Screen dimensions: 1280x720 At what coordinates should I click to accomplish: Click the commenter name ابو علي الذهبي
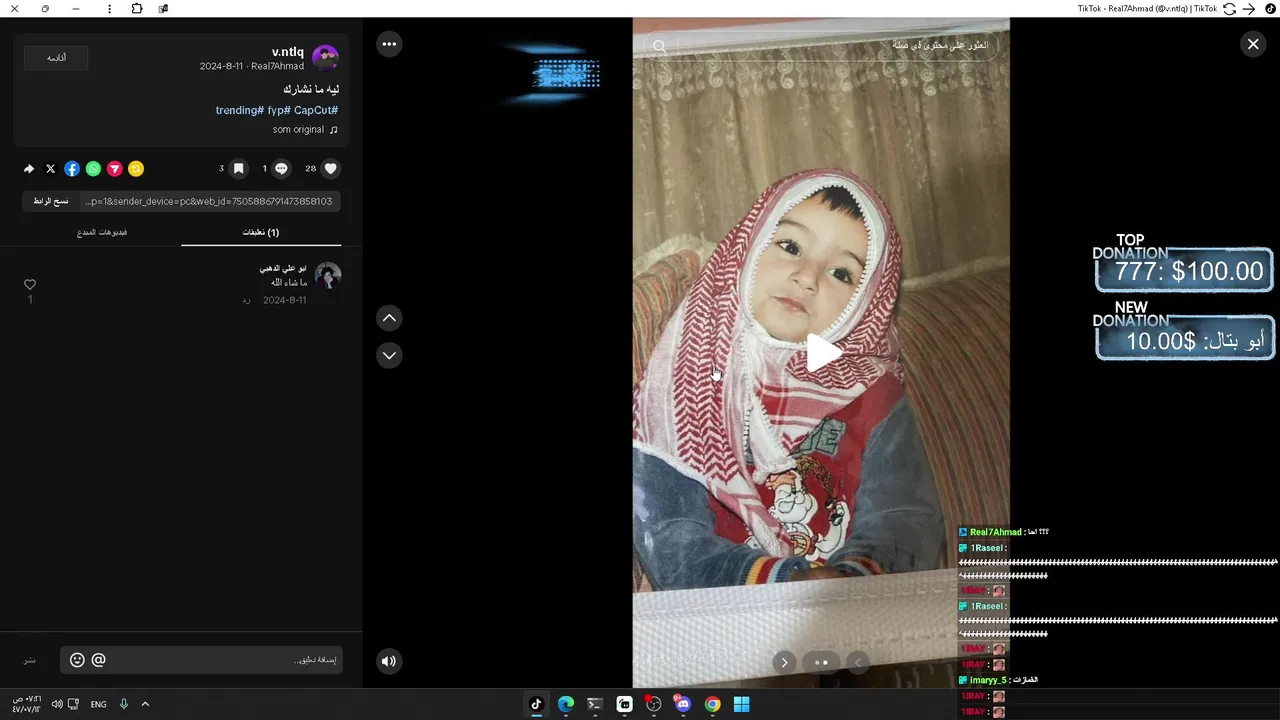[x=283, y=269]
